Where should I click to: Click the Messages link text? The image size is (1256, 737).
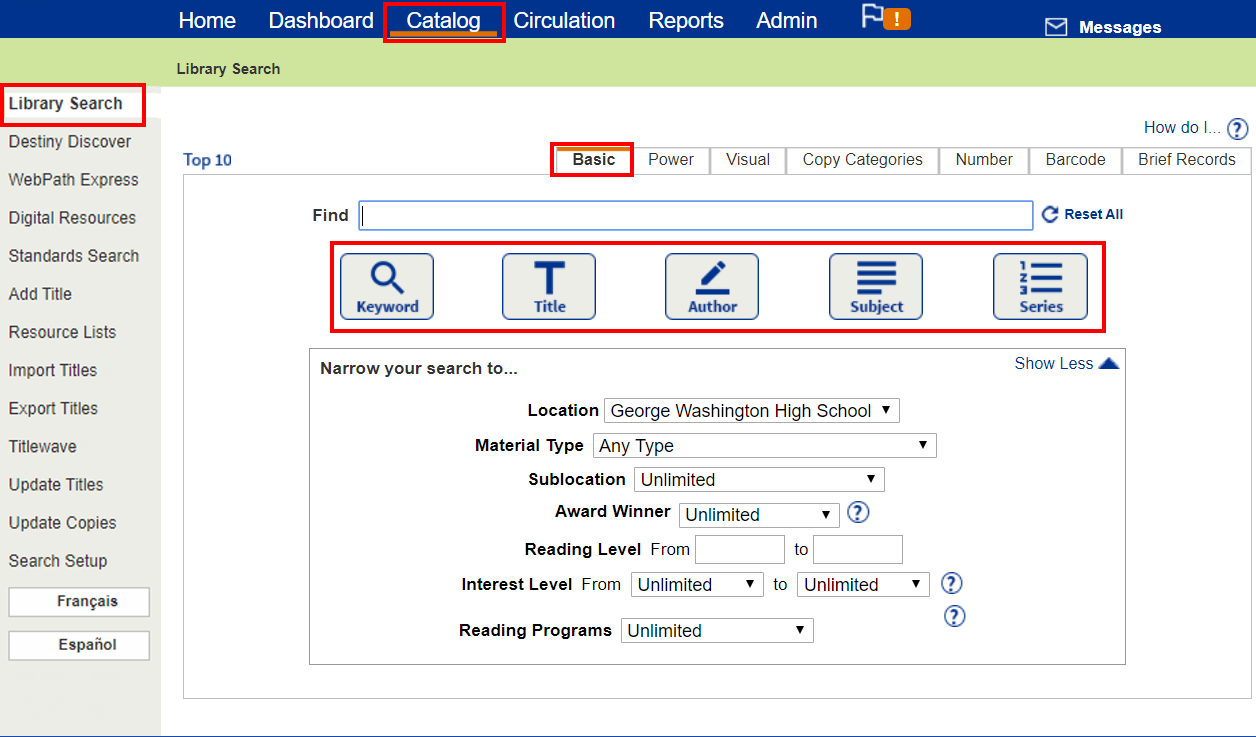point(1120,28)
